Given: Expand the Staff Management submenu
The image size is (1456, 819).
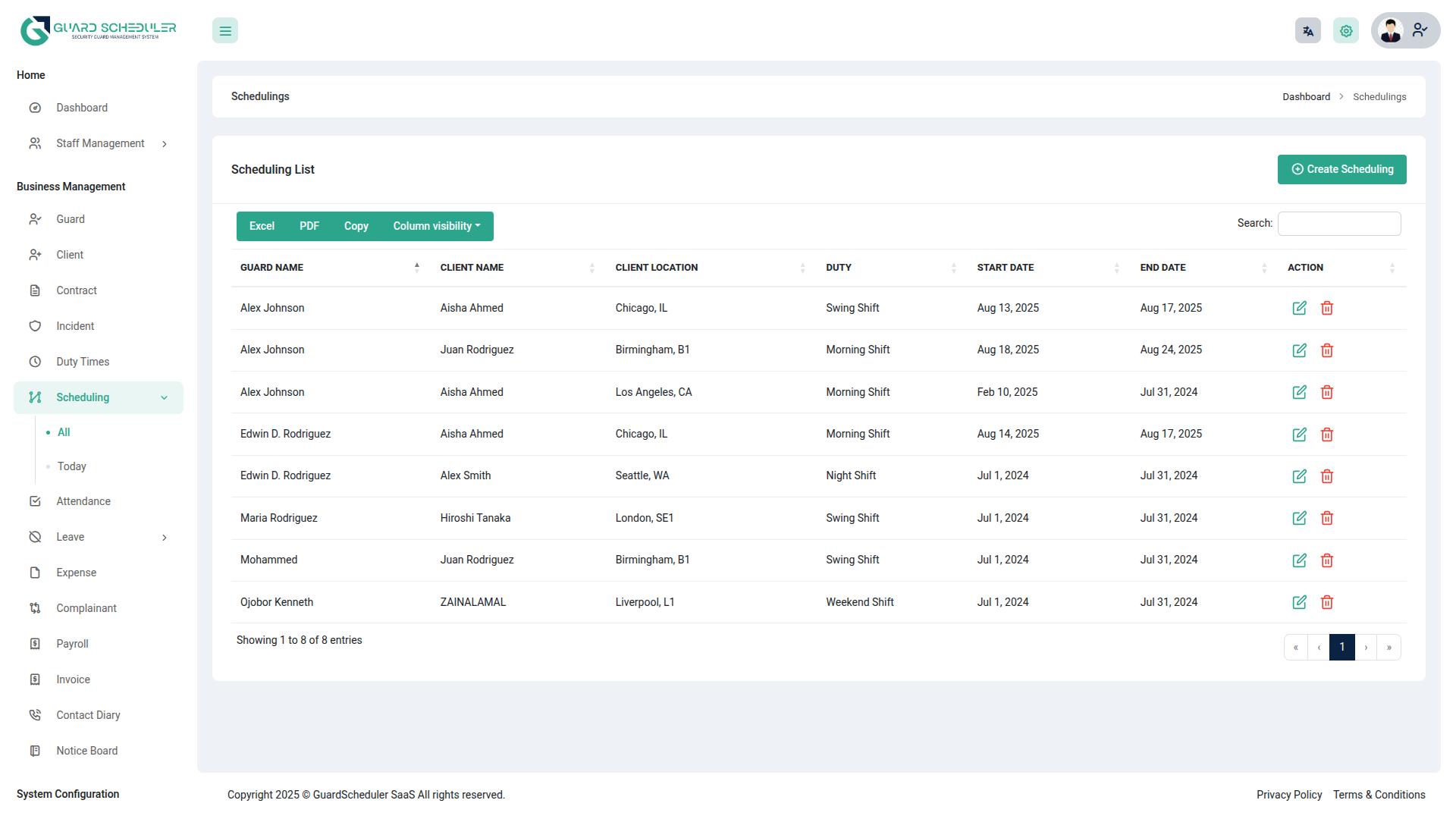Looking at the screenshot, I should point(100,143).
